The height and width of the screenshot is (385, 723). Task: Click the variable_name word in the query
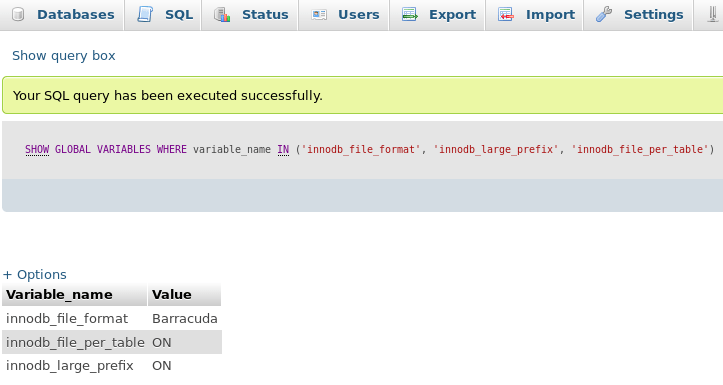[x=232, y=149]
